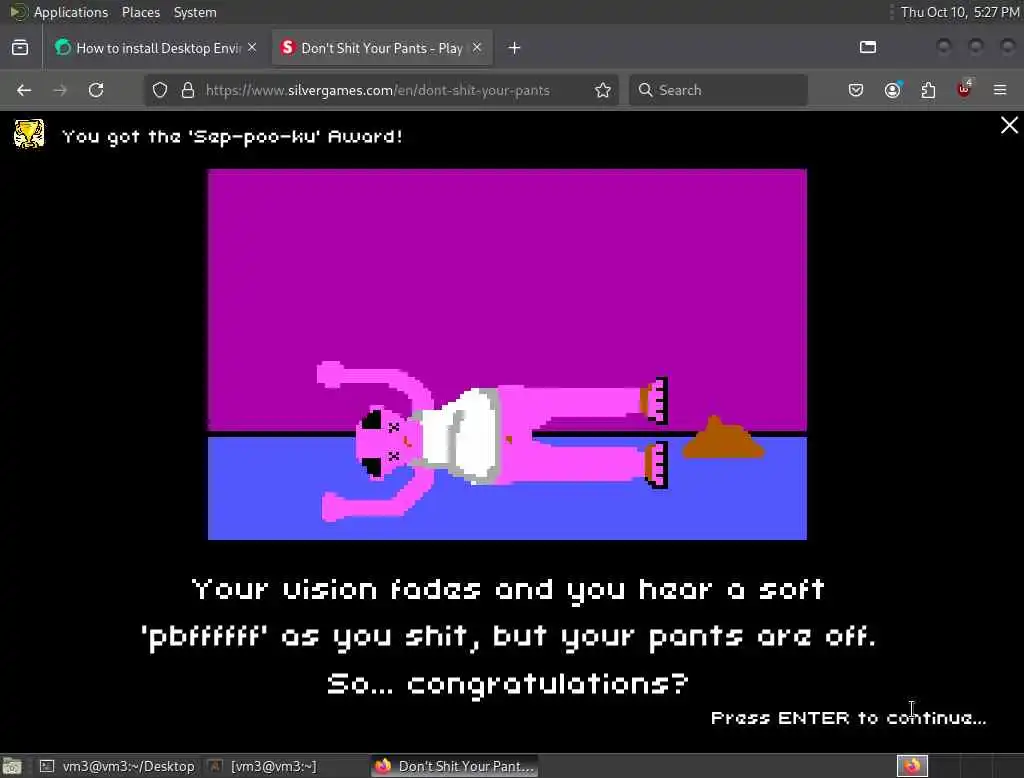Switch to vm3@vm3:~/Desktop terminal window

tap(118, 766)
